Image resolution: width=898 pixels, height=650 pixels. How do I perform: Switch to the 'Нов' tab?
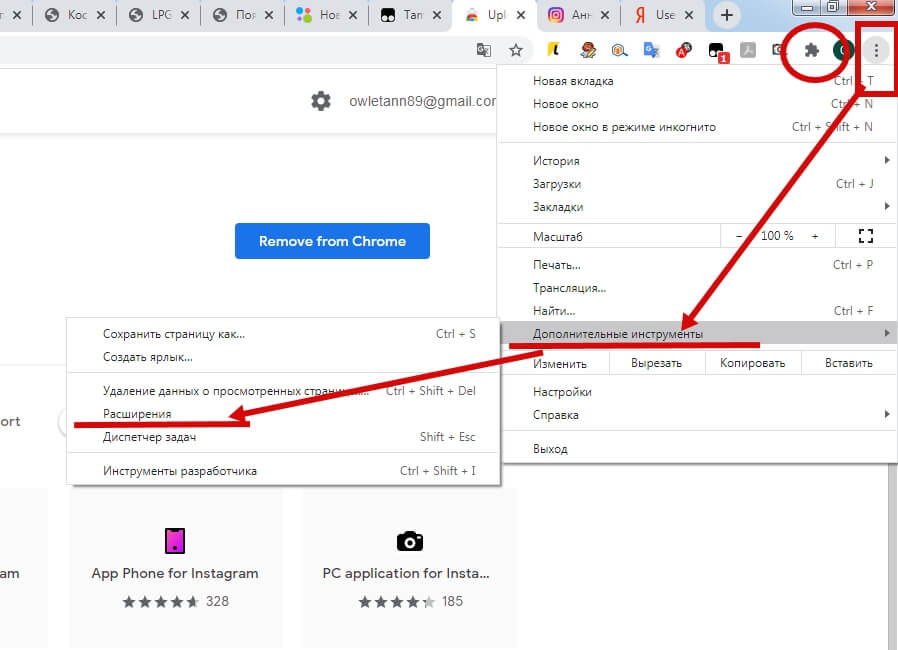[327, 15]
